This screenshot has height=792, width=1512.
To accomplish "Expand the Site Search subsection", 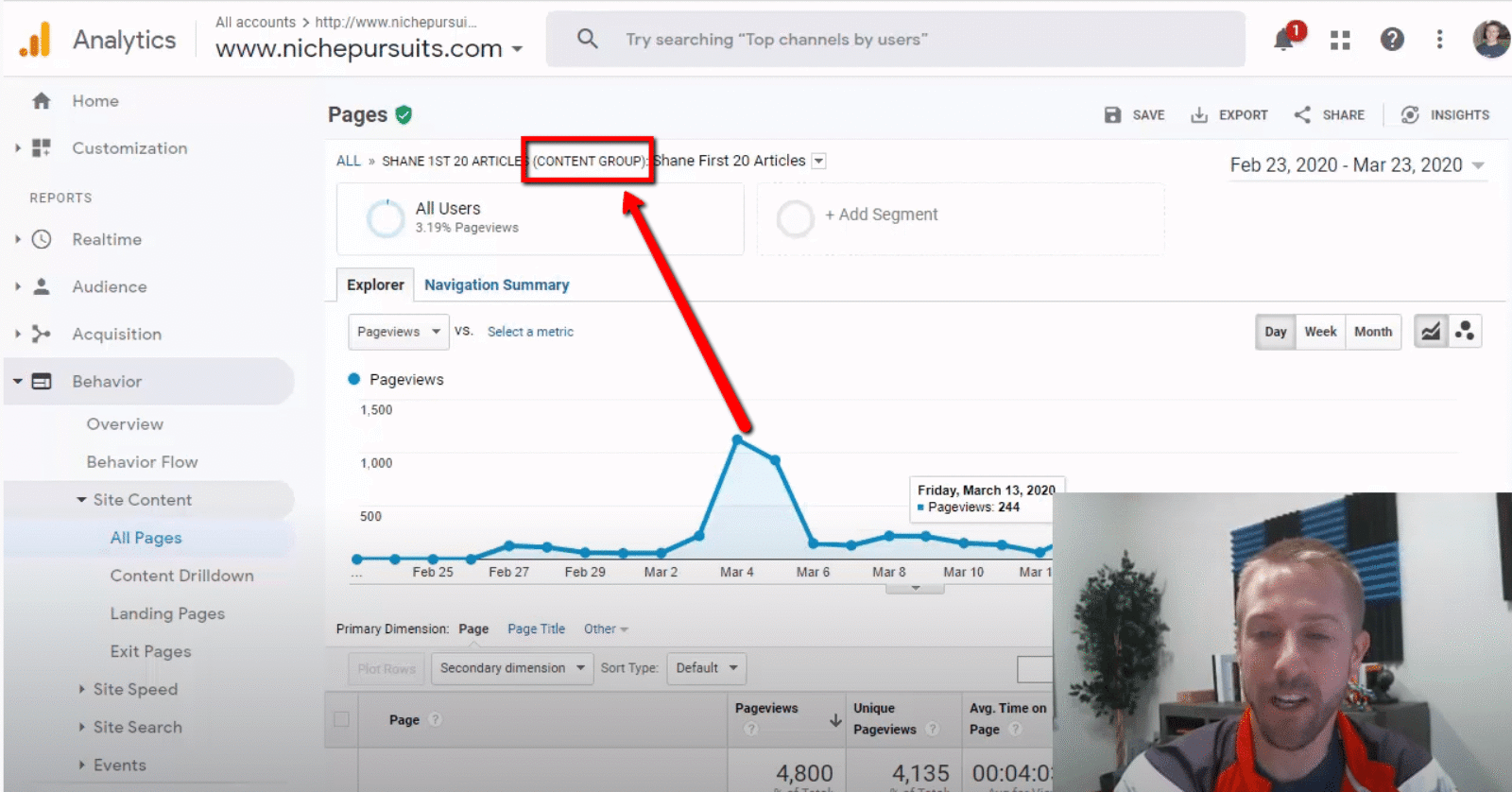I will click(x=82, y=727).
